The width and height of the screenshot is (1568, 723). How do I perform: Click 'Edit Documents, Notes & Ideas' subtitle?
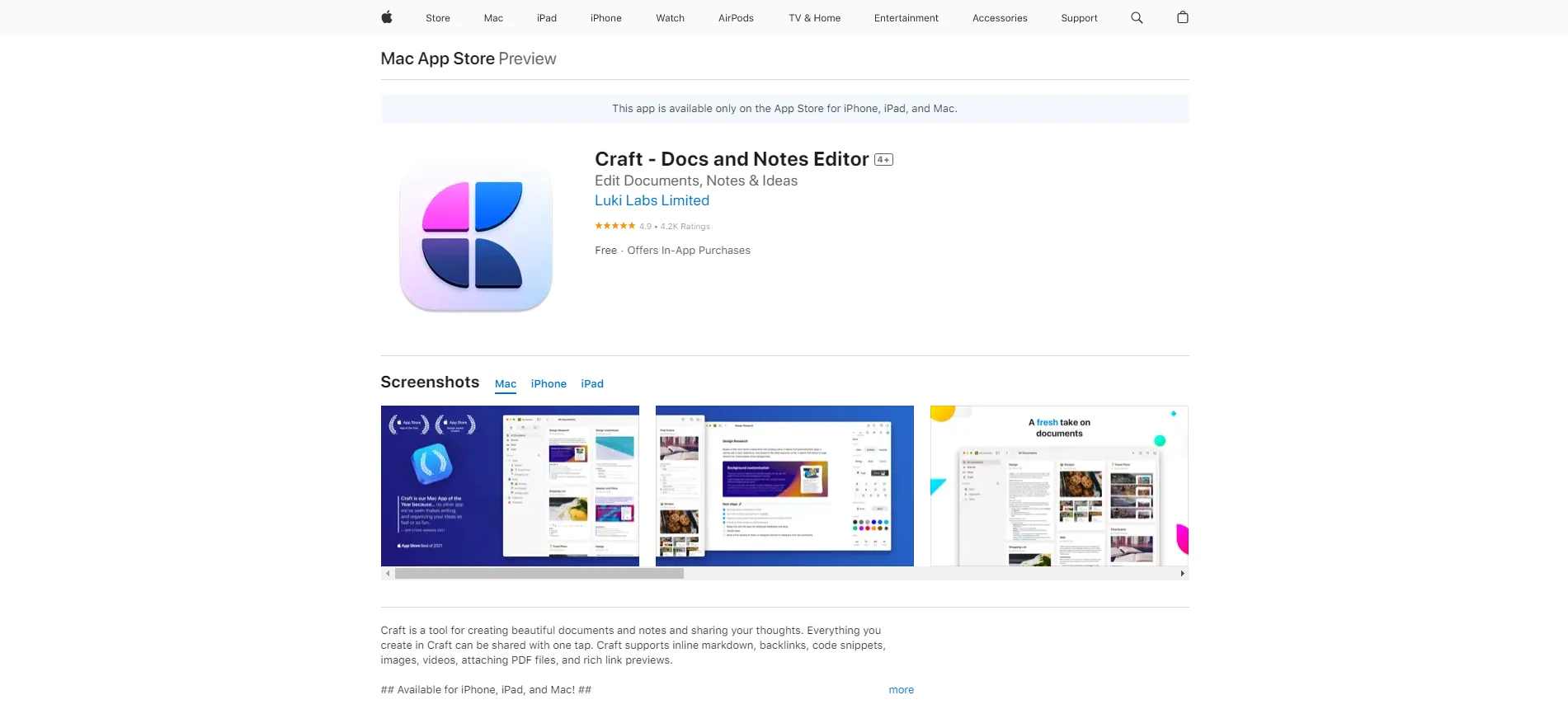[x=696, y=181]
